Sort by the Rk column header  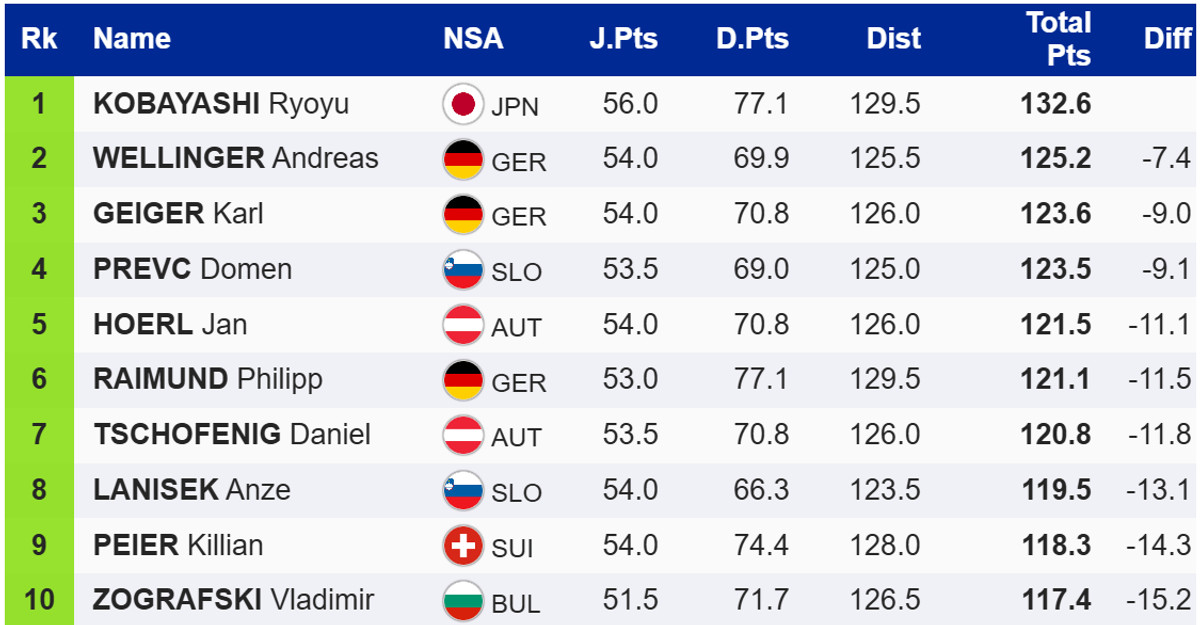coord(39,39)
